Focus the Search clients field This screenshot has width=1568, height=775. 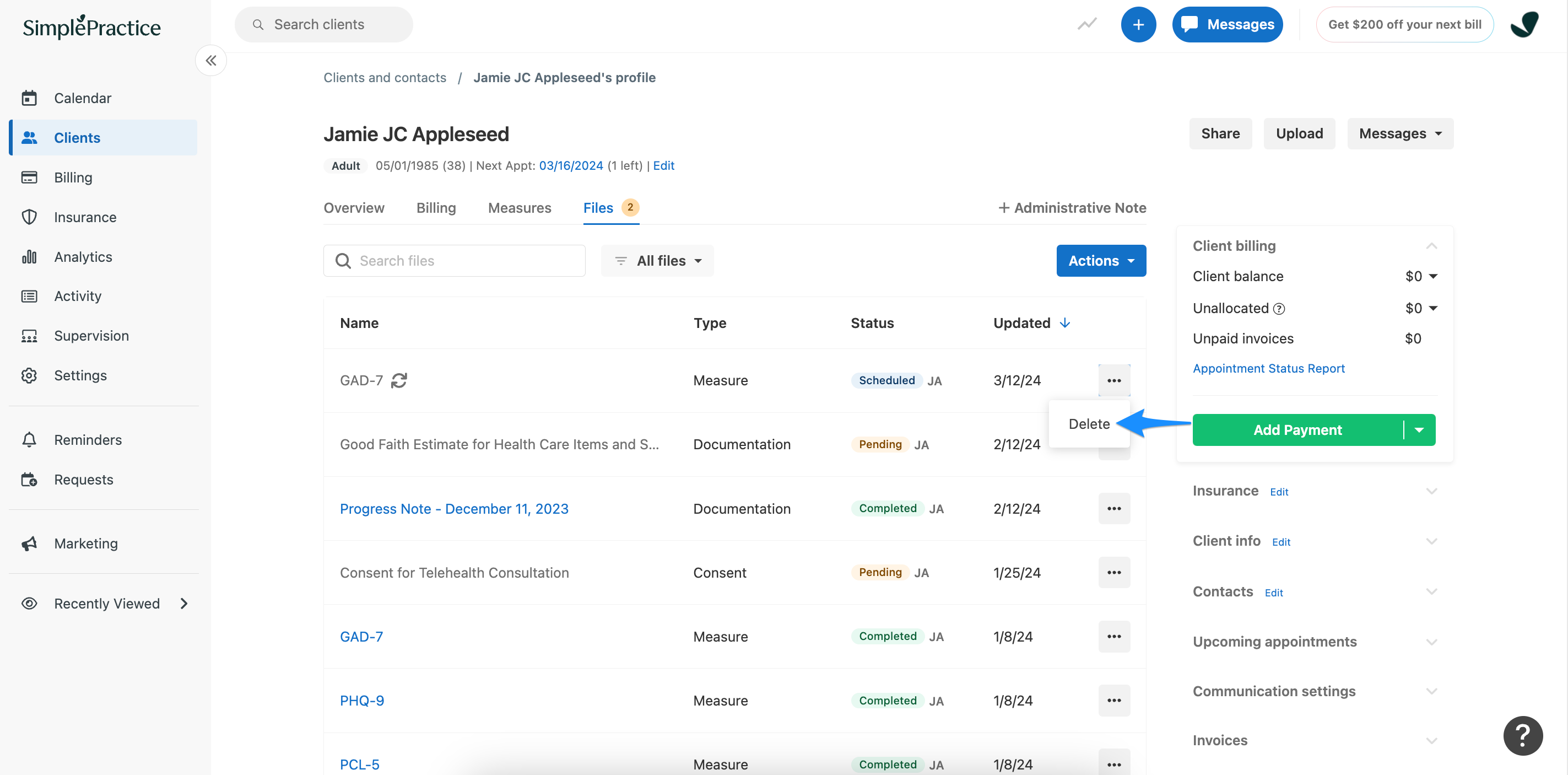[323, 24]
